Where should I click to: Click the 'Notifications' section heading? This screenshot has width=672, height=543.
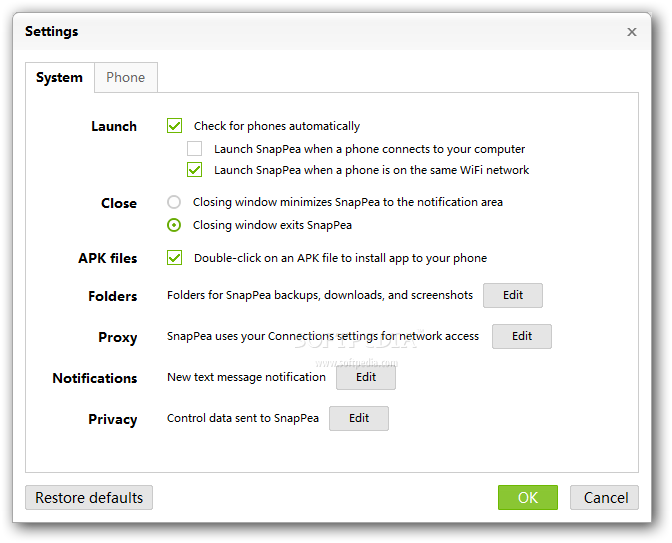(95, 378)
